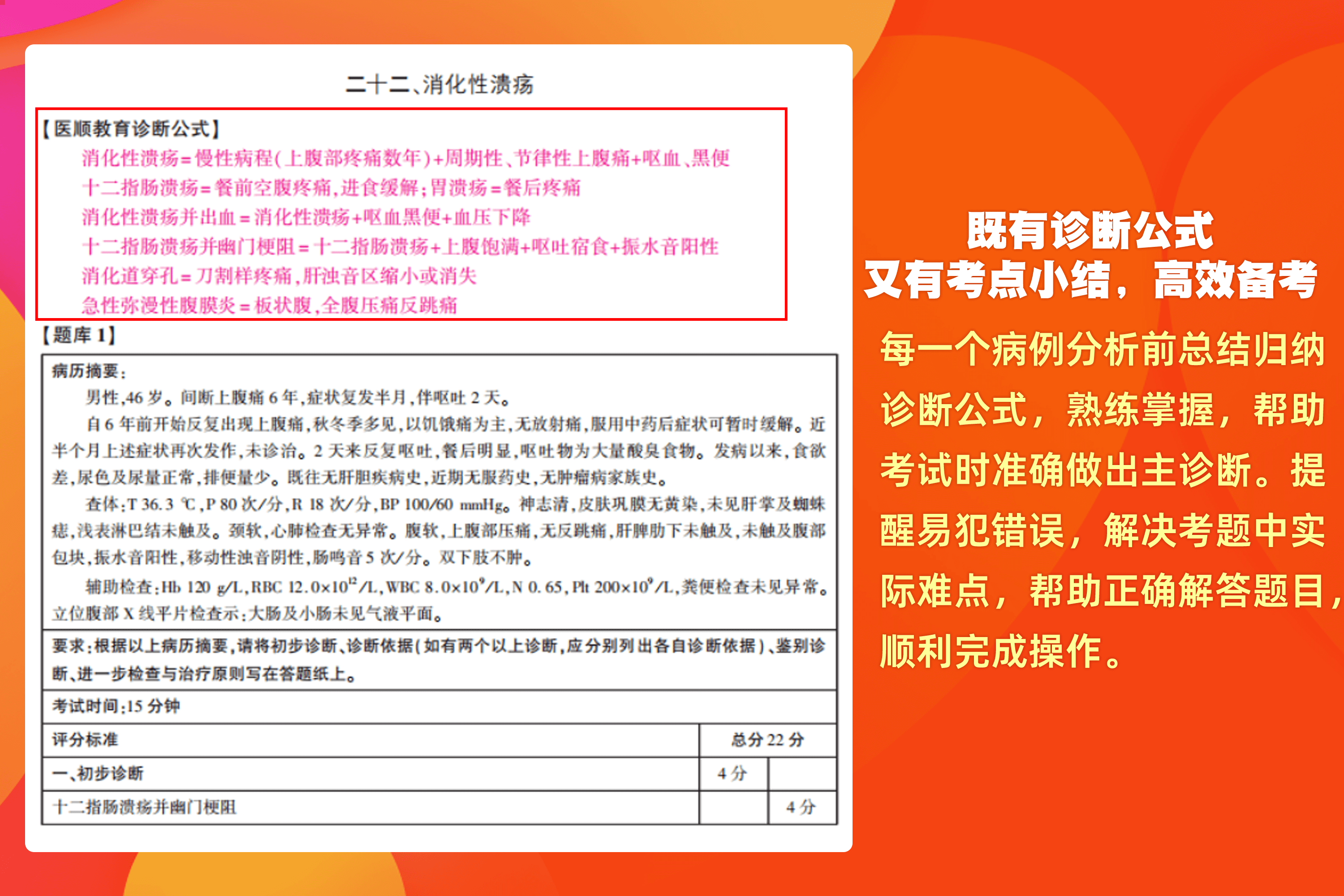Screen dimensions: 1344x896
Task: Click the 总分 22 分 cell
Action: [x=768, y=740]
